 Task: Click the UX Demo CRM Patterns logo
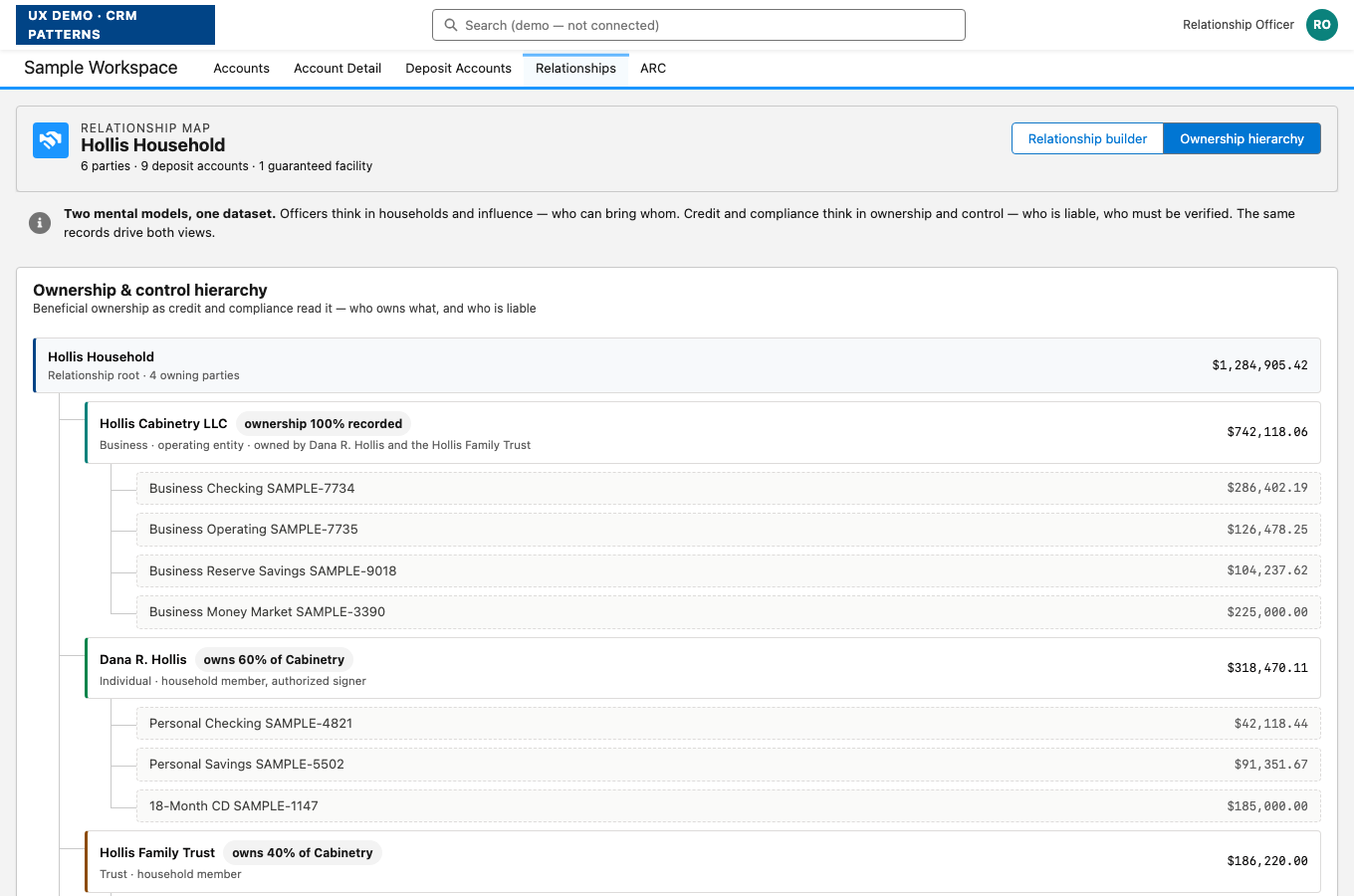coord(115,25)
